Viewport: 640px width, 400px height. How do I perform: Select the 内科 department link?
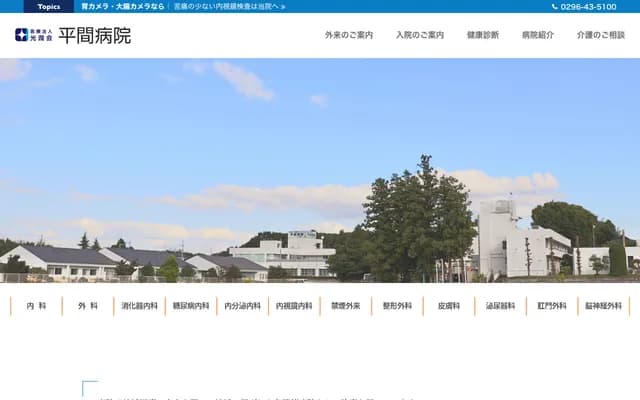point(36,306)
